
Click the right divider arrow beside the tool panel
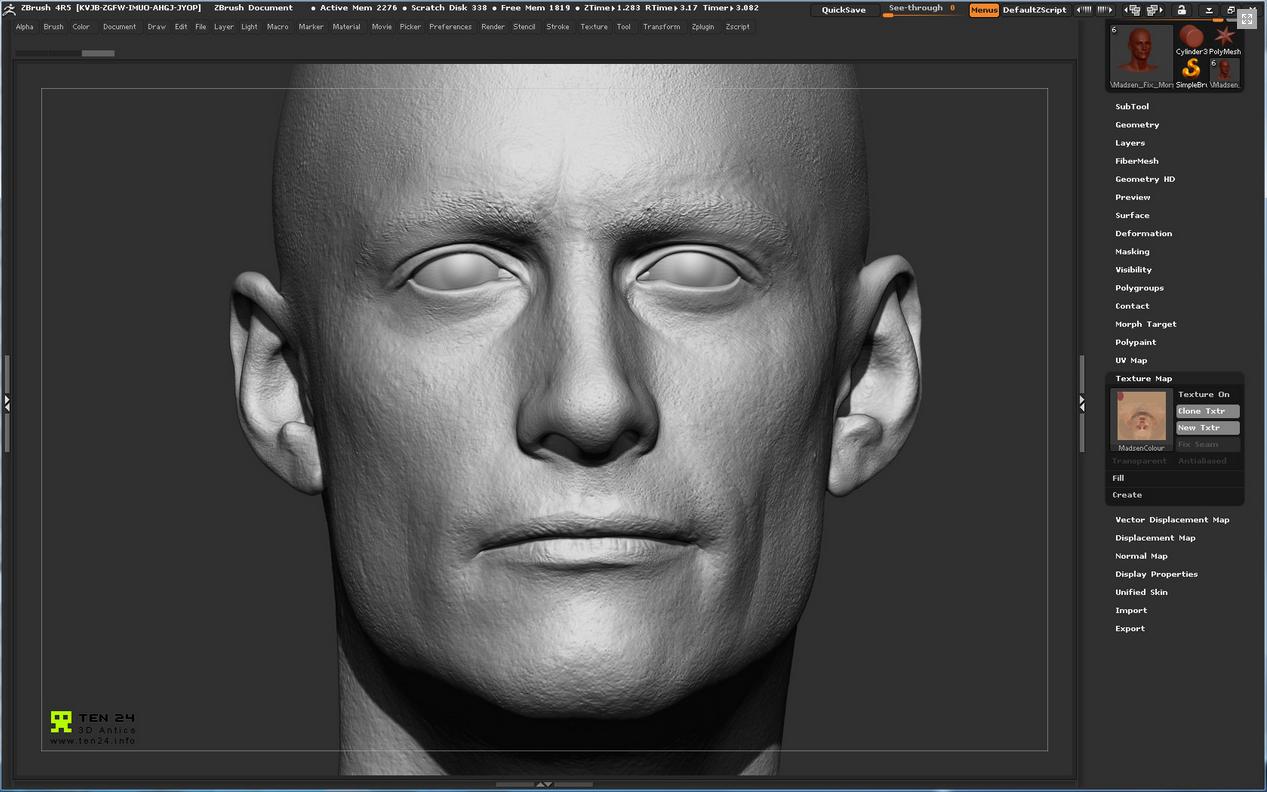tap(1081, 402)
